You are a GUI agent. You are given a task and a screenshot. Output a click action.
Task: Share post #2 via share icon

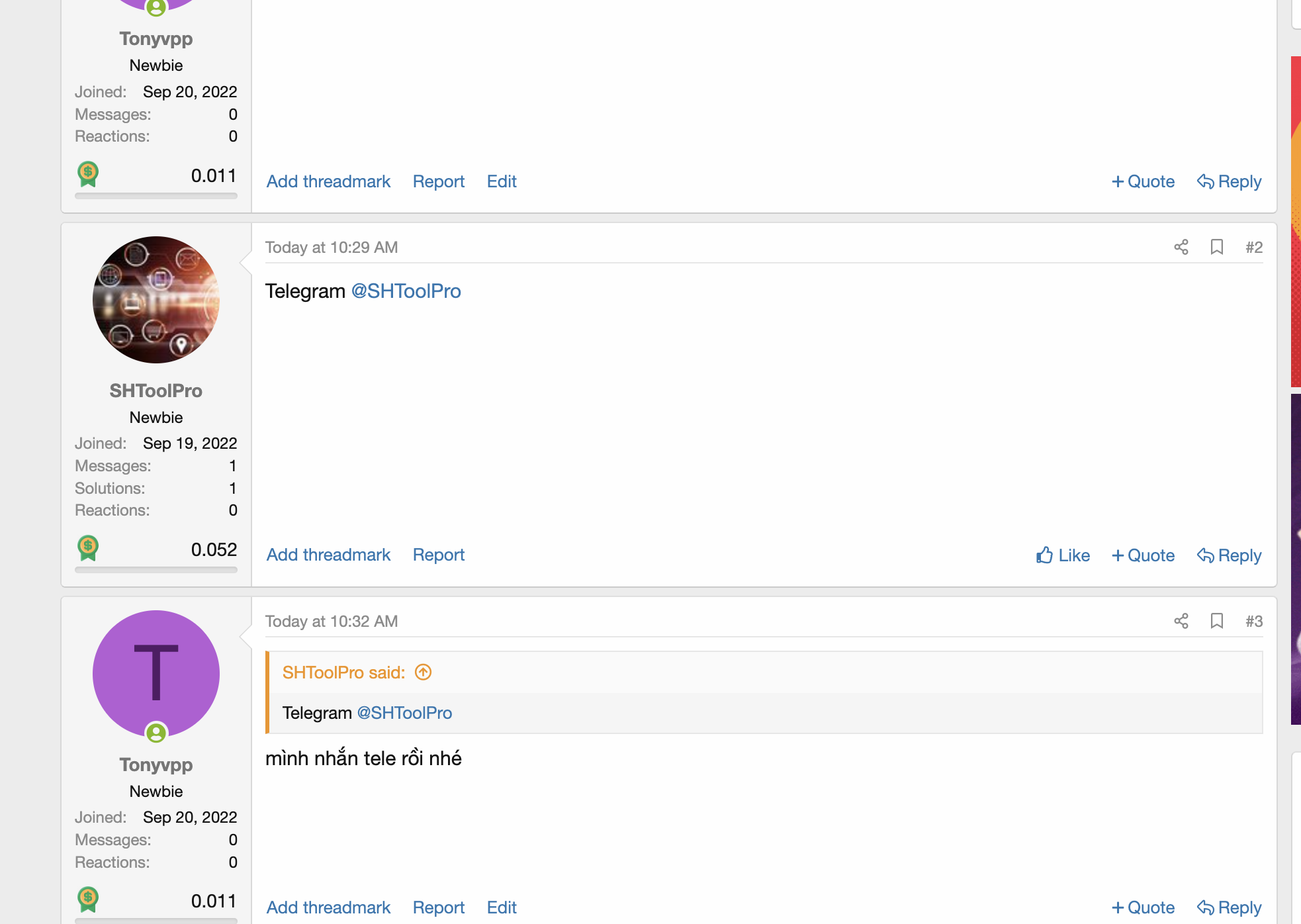[x=1181, y=247]
